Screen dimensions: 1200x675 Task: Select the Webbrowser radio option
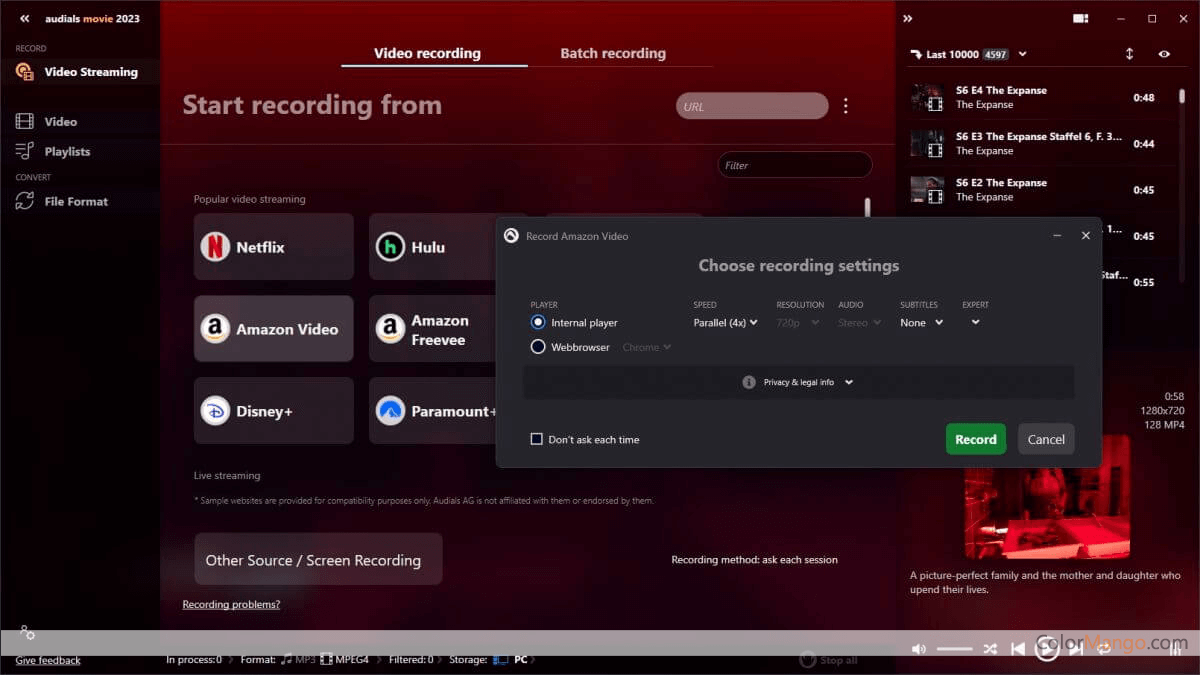pos(538,347)
